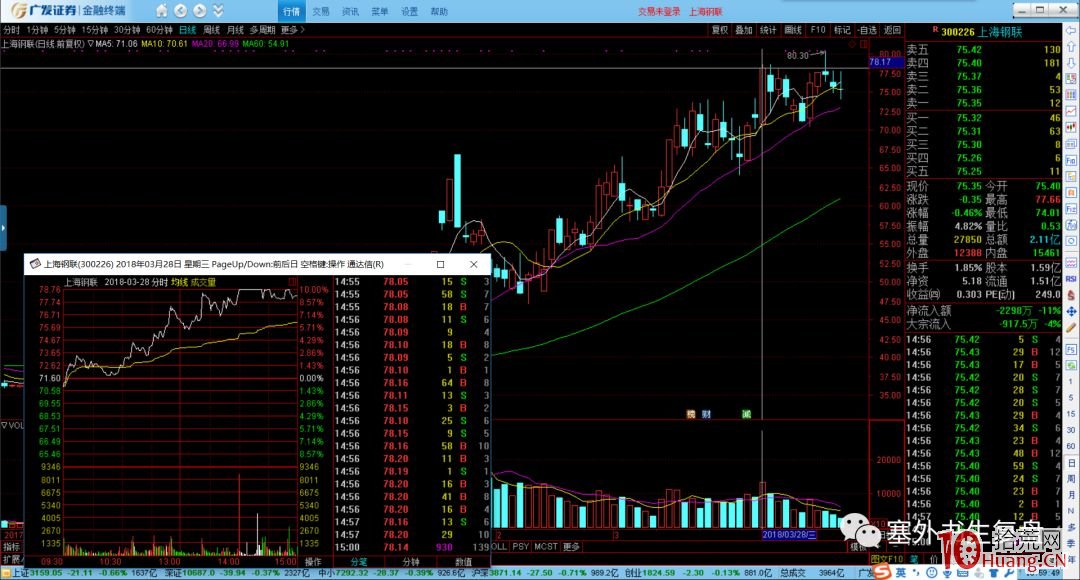Viewport: 1080px width, 580px height.
Task: Click the 画线 drawing button
Action: (793, 30)
